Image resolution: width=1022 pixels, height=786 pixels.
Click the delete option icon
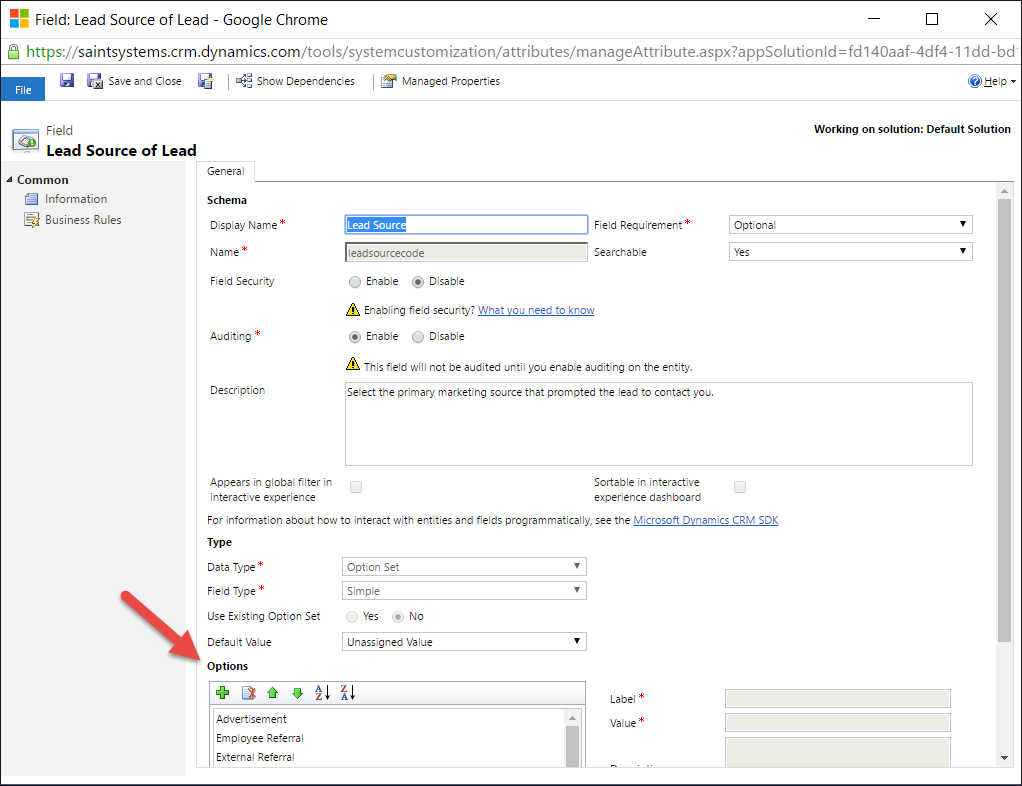click(249, 692)
